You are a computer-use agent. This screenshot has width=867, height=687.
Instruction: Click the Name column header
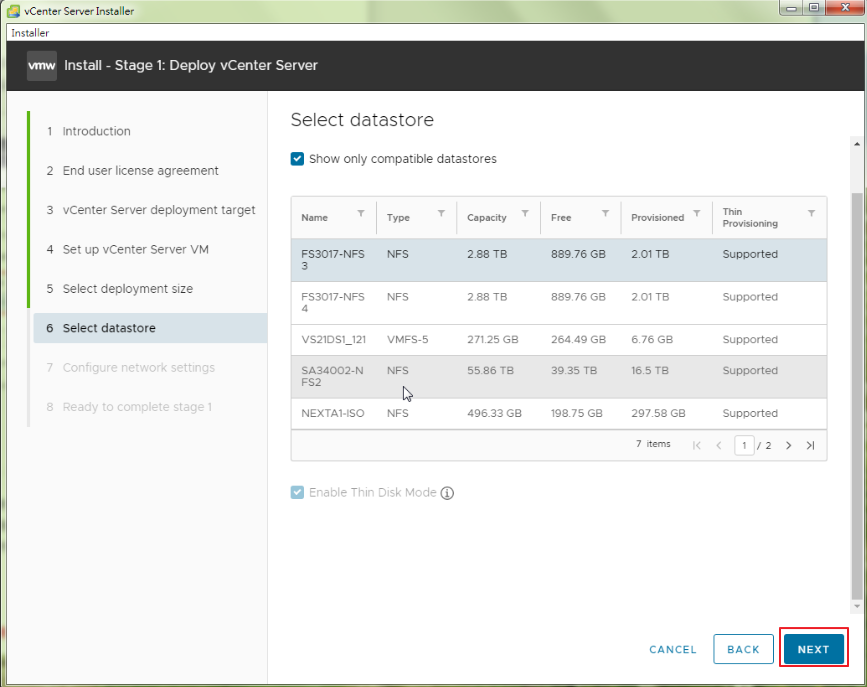tap(314, 217)
